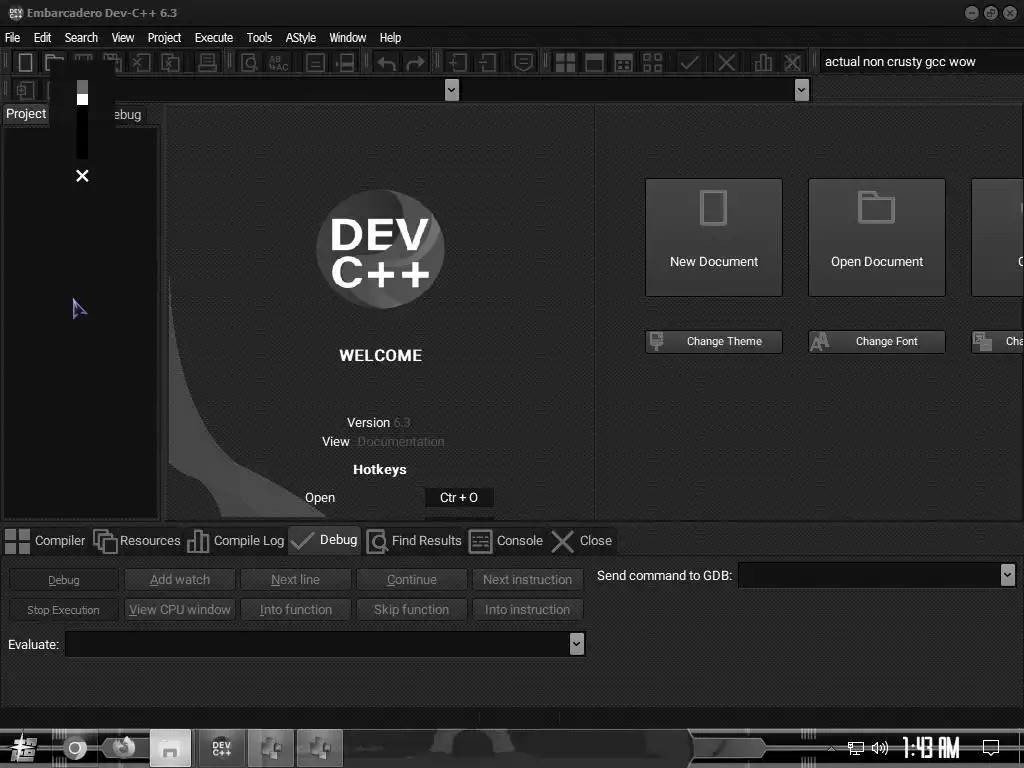Click the Change Theme button
This screenshot has width=1024, height=768.
(x=714, y=342)
